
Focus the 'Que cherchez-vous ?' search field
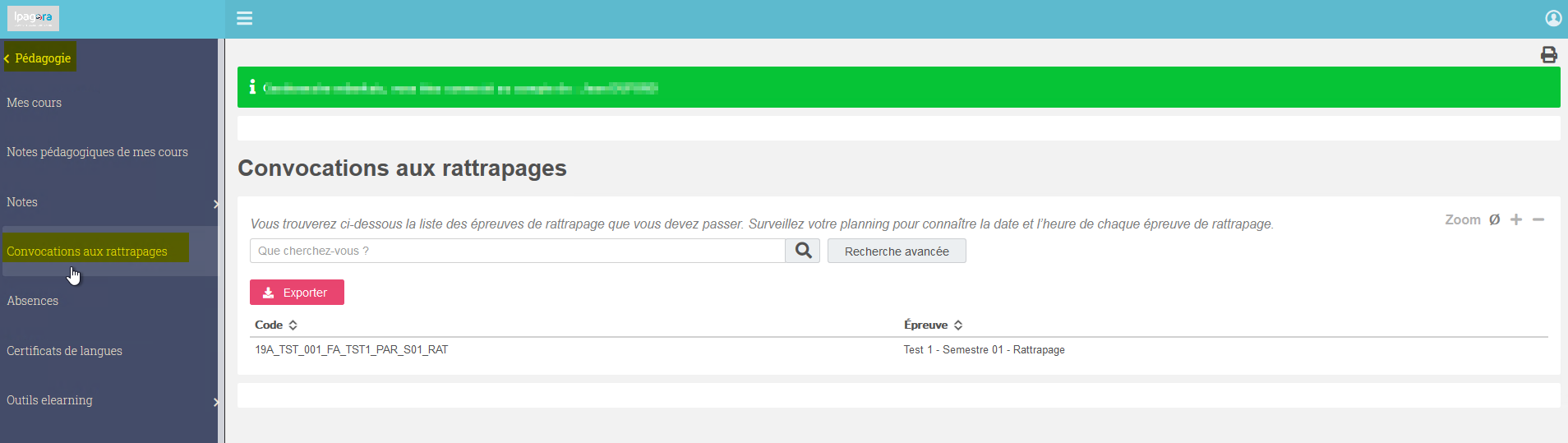518,251
